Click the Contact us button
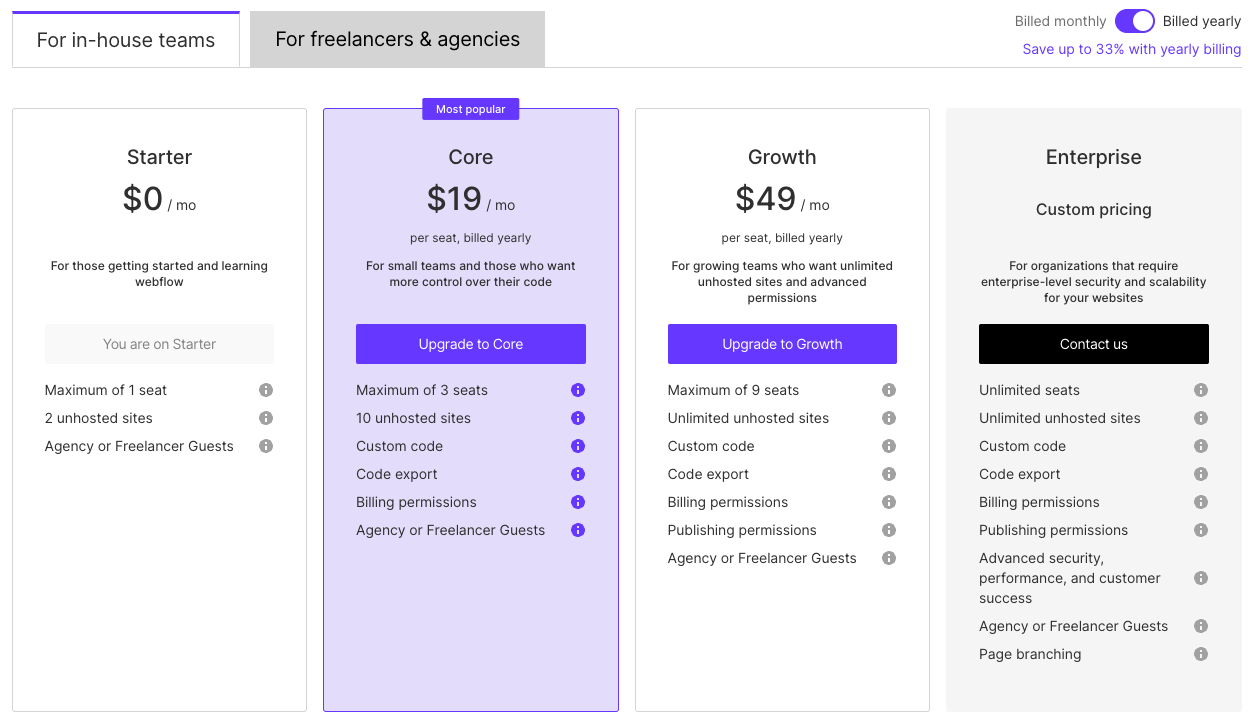Viewport: 1256px width, 723px height. (x=1093, y=344)
